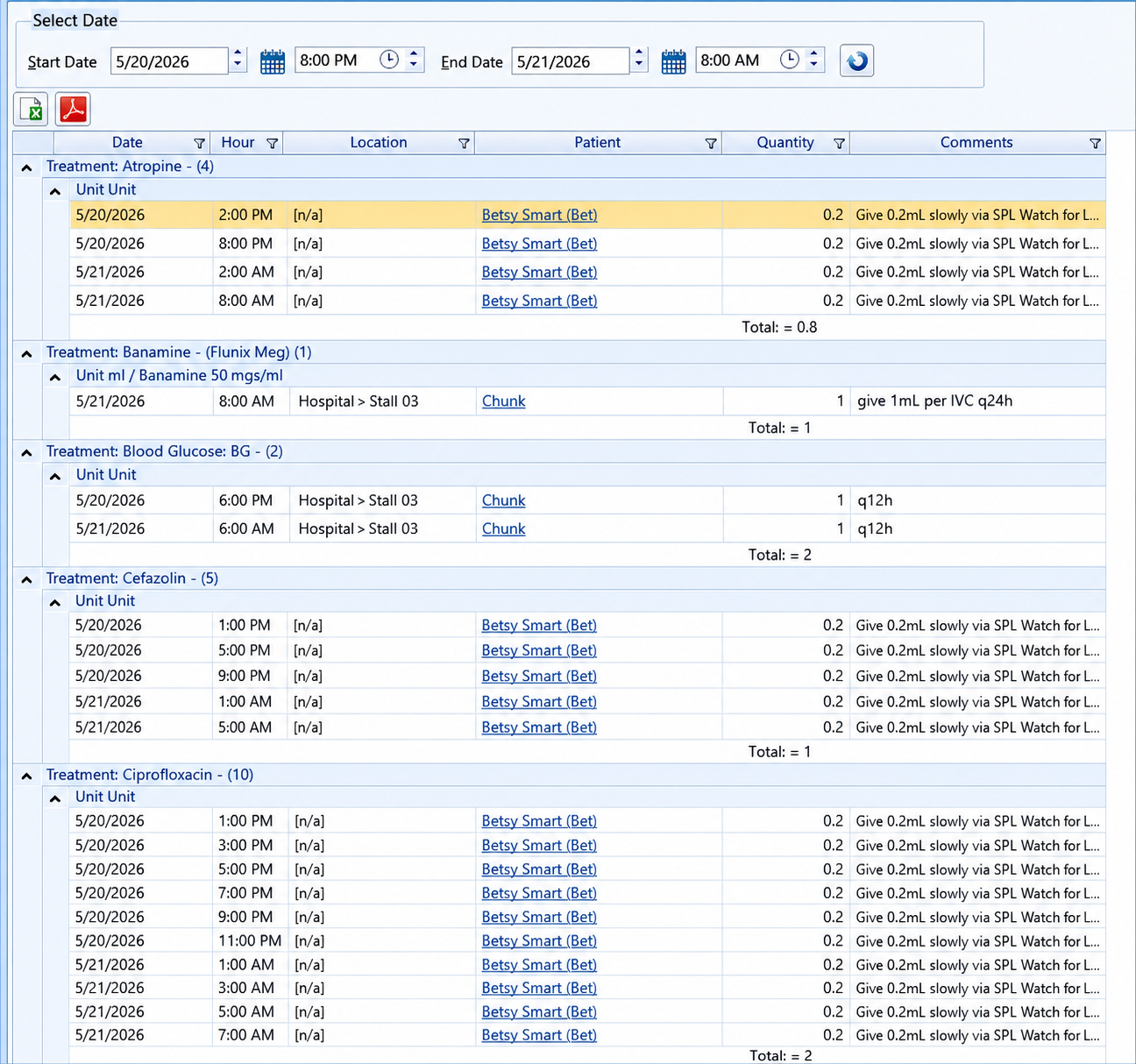Select the 'q12h' comment in the 6:00 AM row
1136x1064 pixels.
875,528
